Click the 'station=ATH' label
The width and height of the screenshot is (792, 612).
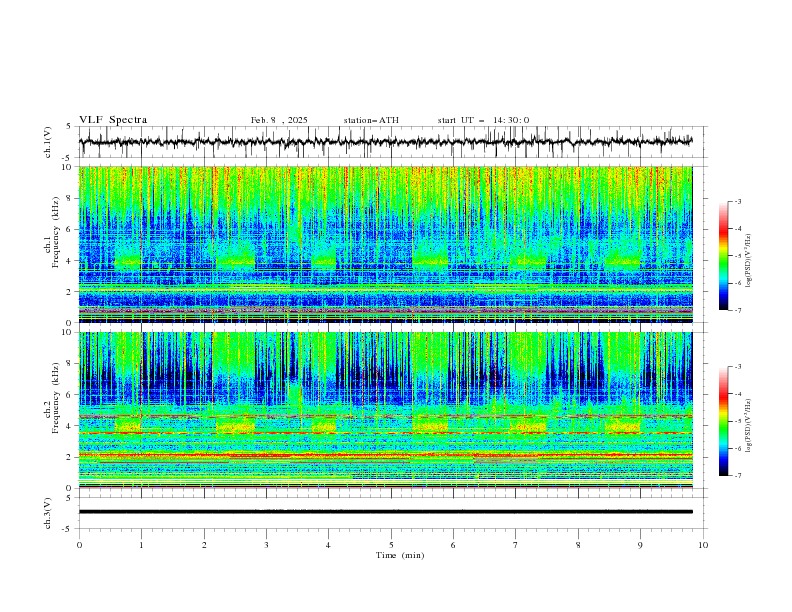point(371,120)
